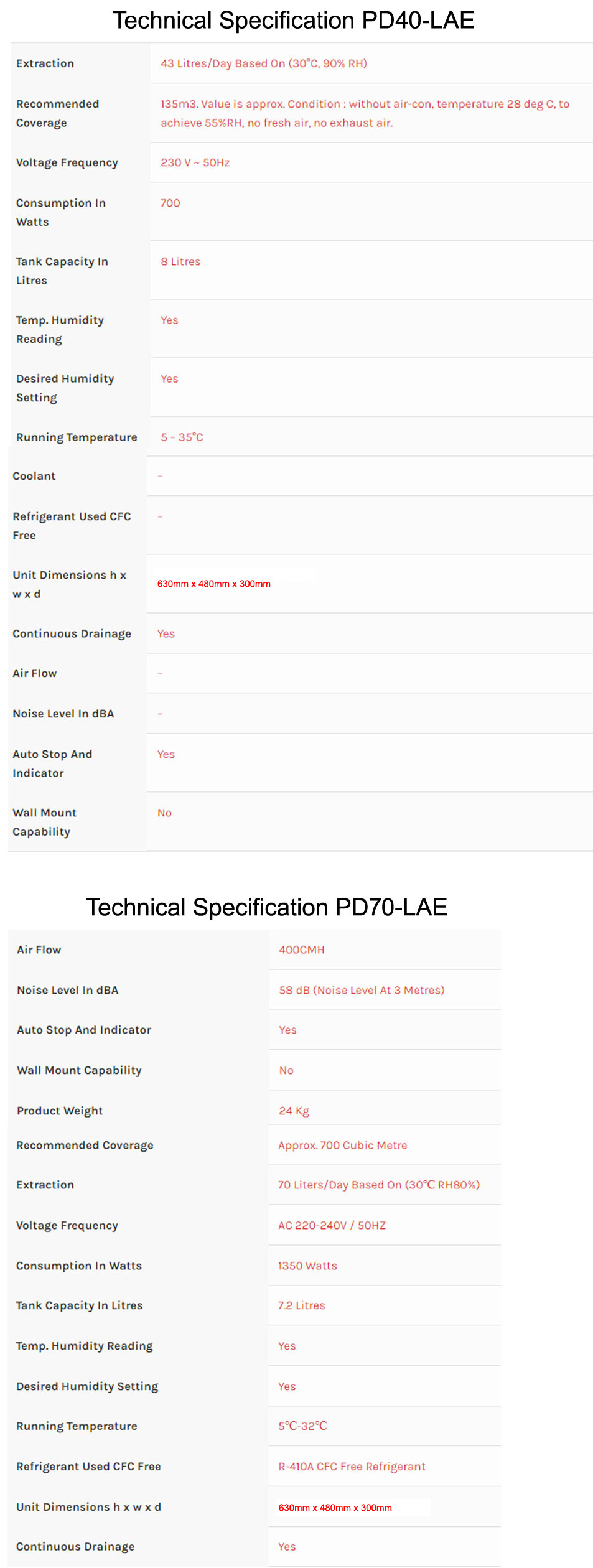The image size is (593, 1568).
Task: Click the 8 Litres tank capacity value
Action: click(x=180, y=261)
